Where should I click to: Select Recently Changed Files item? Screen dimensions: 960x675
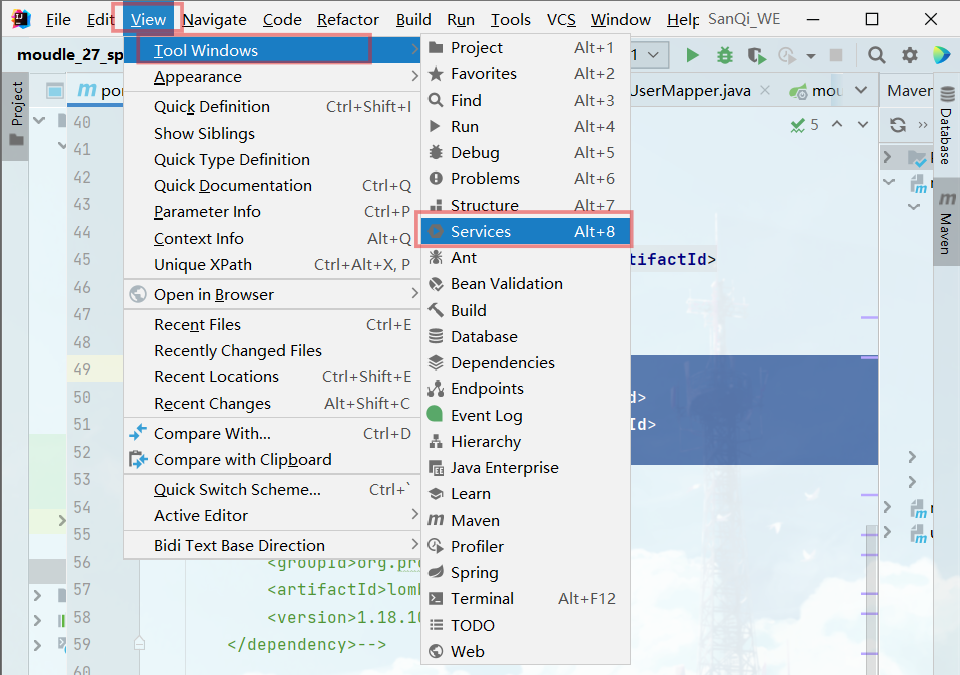(272, 350)
